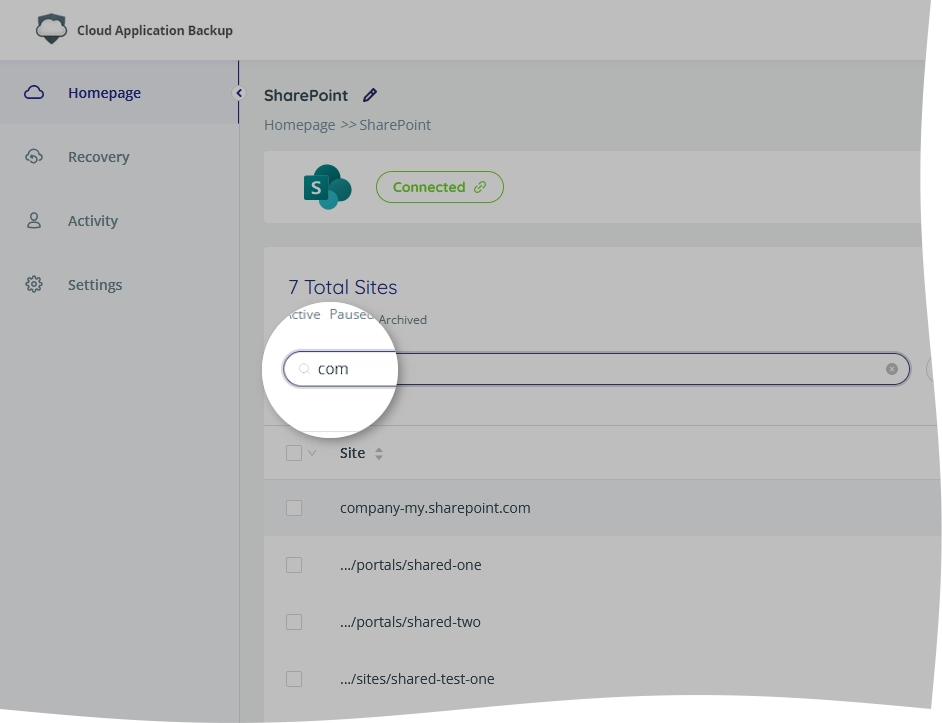Image resolution: width=942 pixels, height=723 pixels.
Task: Check the .../sites/shared-test-one row checkbox
Action: (294, 679)
